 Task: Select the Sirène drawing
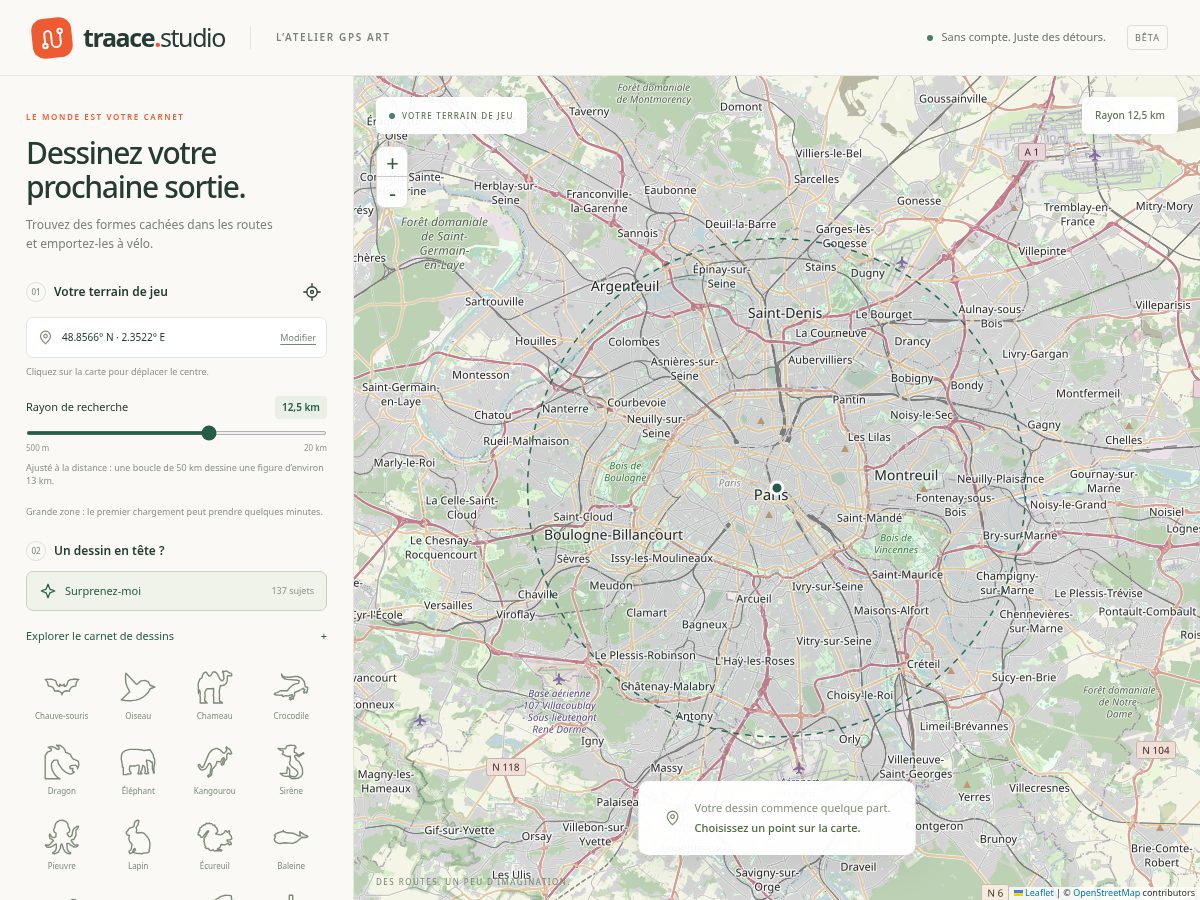[291, 770]
